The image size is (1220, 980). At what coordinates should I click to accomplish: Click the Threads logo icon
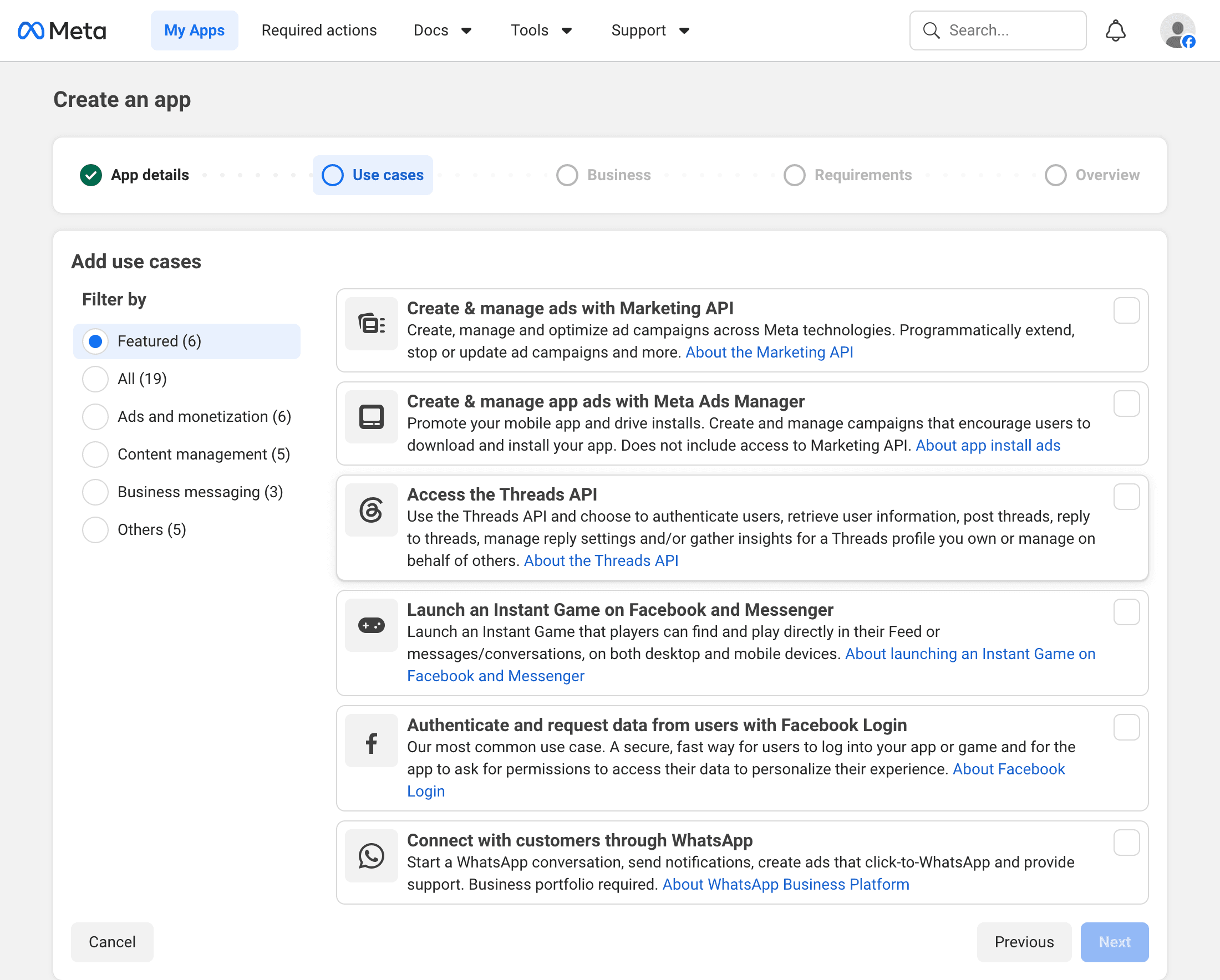[x=371, y=510]
